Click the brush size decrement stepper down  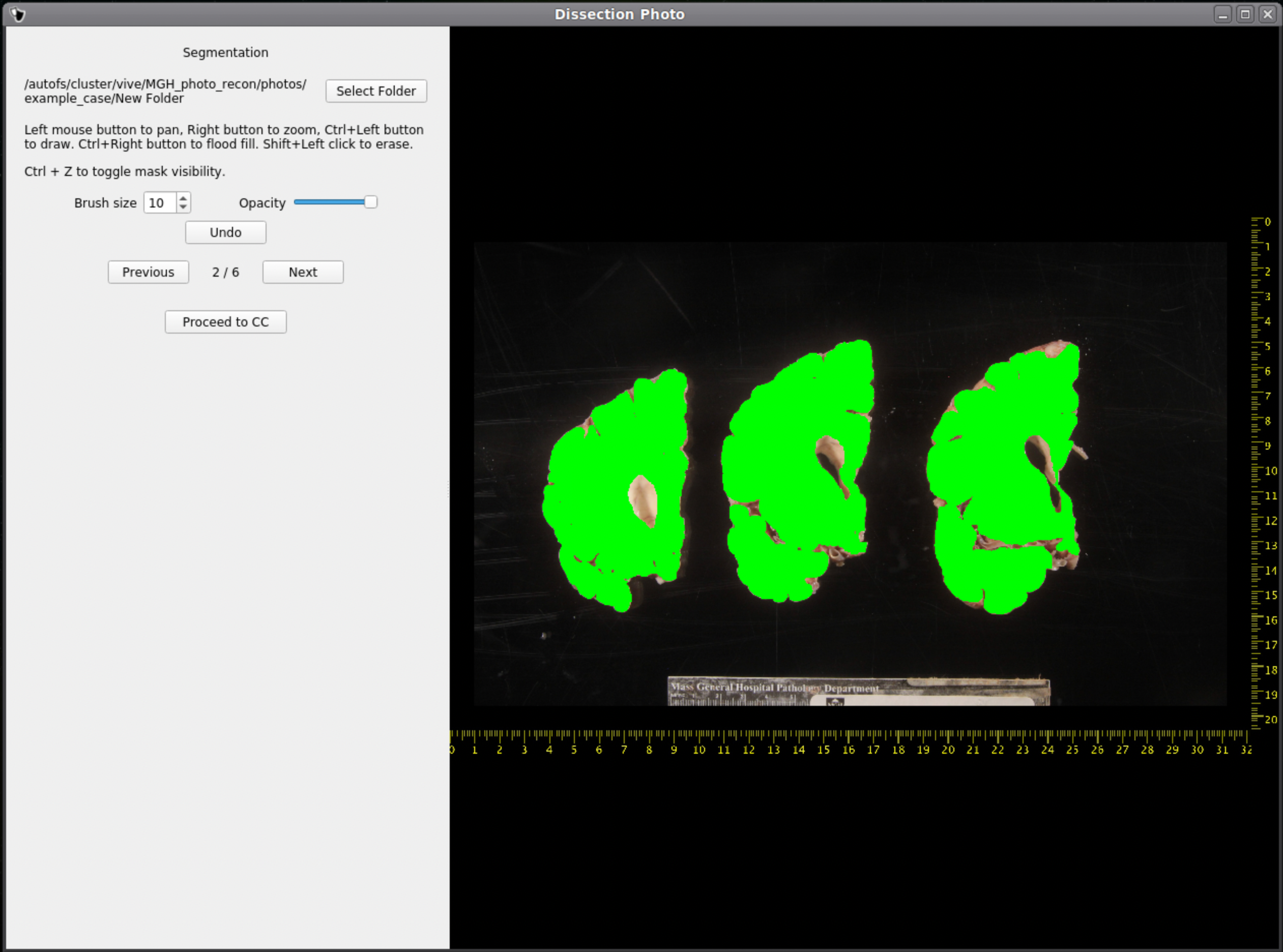click(x=184, y=207)
